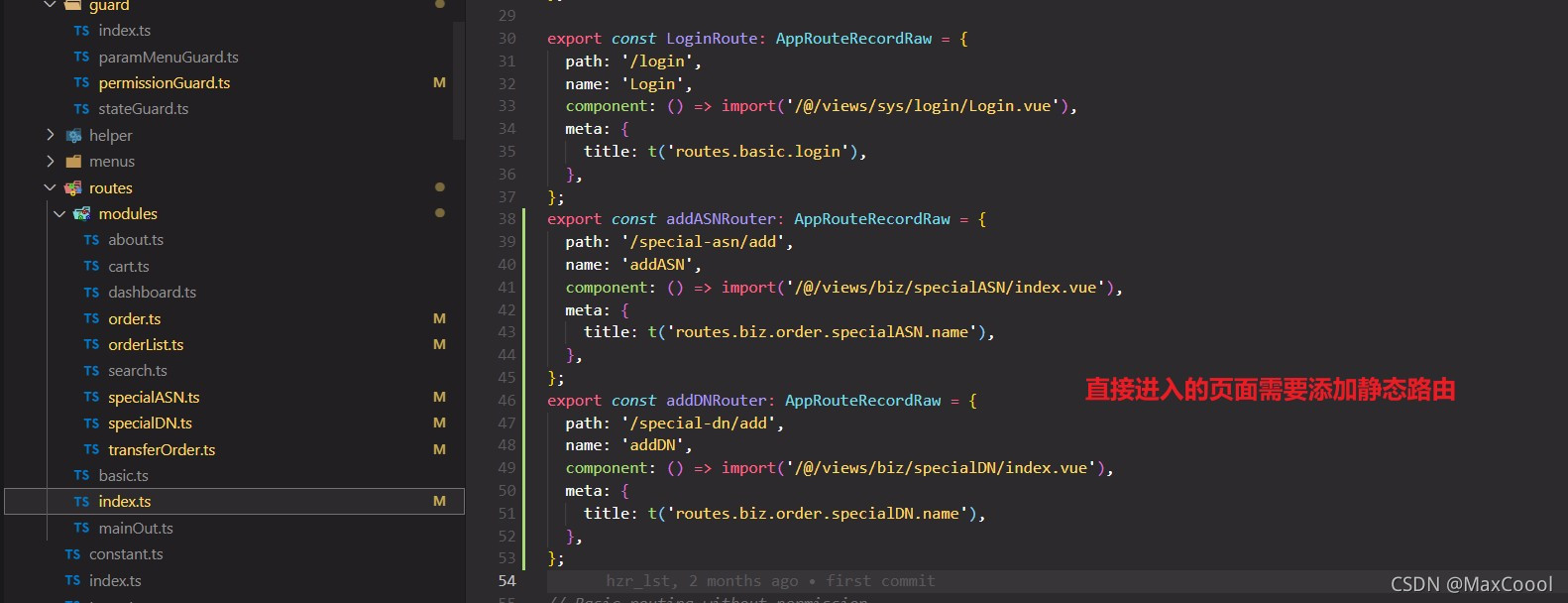Open index.ts below constant.ts
Viewport: 1568px width, 603px height.
click(x=115, y=580)
